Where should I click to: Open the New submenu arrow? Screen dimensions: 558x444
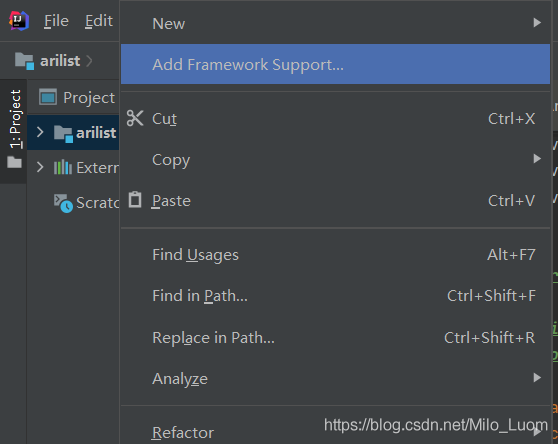[x=537, y=23]
